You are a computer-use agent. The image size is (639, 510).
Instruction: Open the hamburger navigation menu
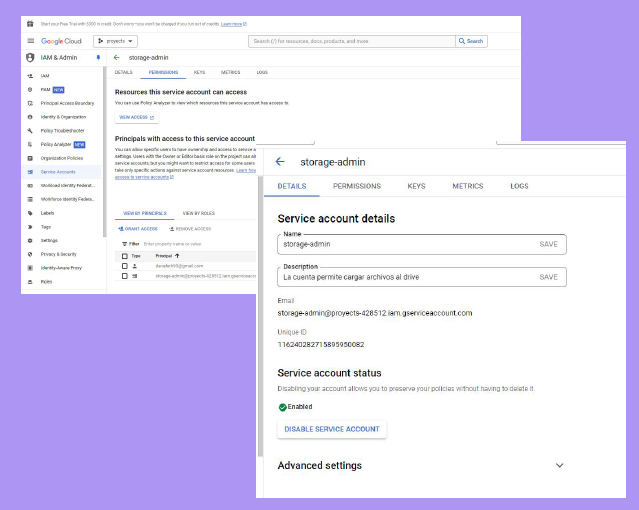point(31,41)
